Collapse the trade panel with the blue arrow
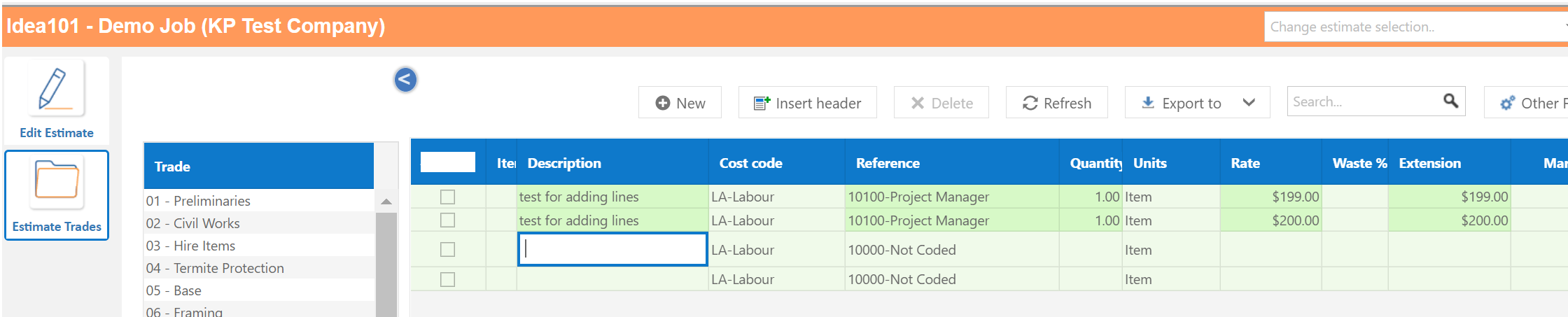The height and width of the screenshot is (317, 1568). 405,80
